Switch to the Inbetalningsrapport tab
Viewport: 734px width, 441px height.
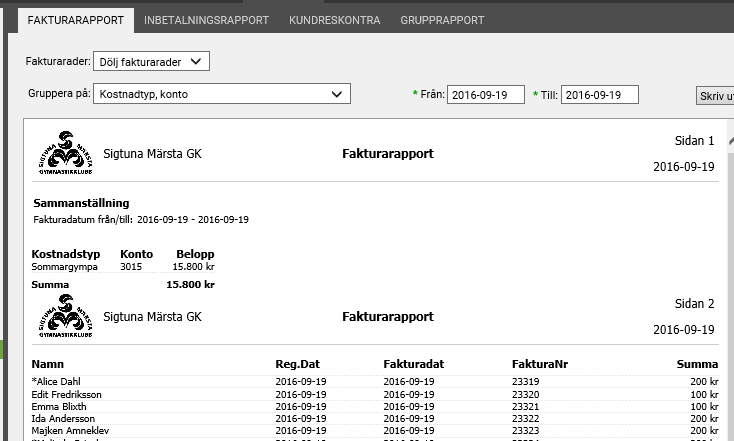(x=206, y=20)
